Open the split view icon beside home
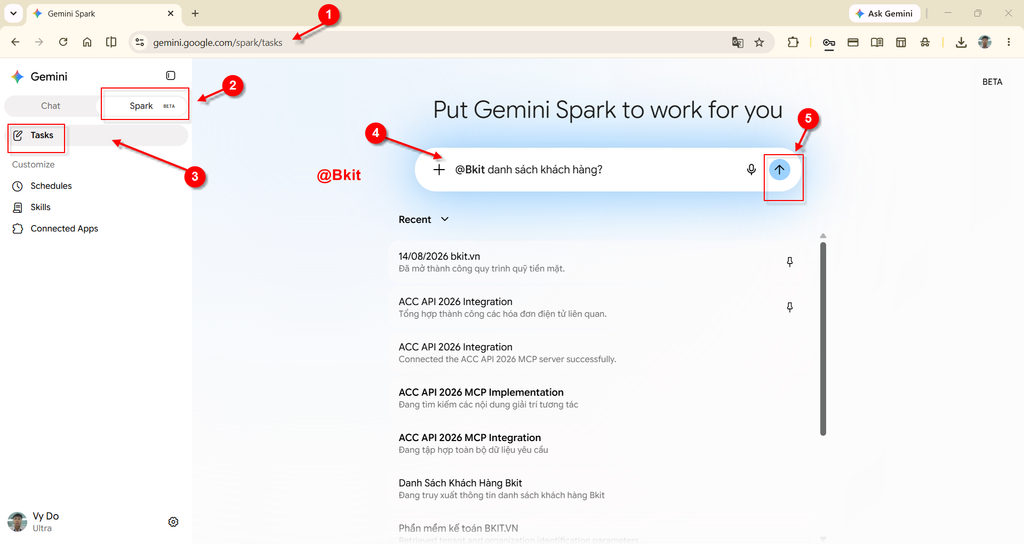1024x544 pixels. [x=111, y=42]
